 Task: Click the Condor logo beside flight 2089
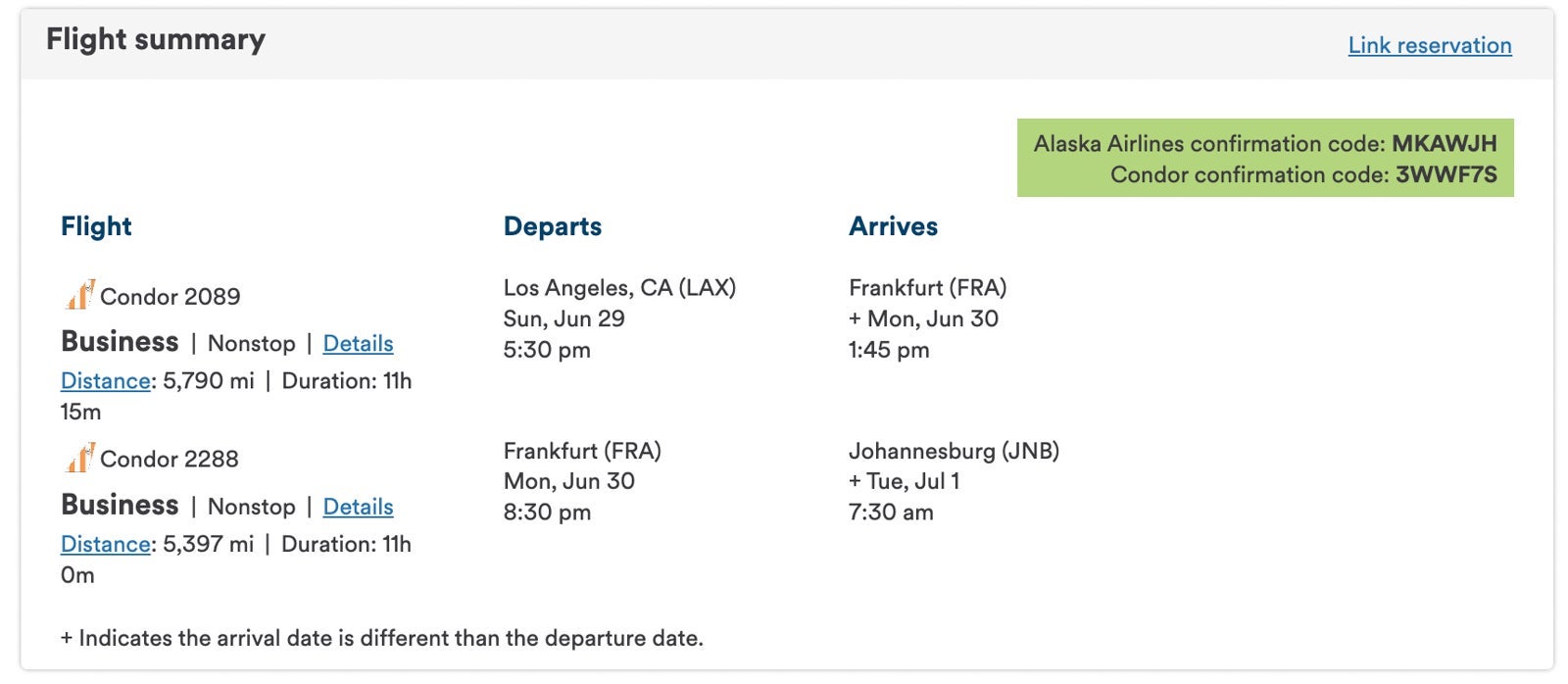tap(79, 294)
